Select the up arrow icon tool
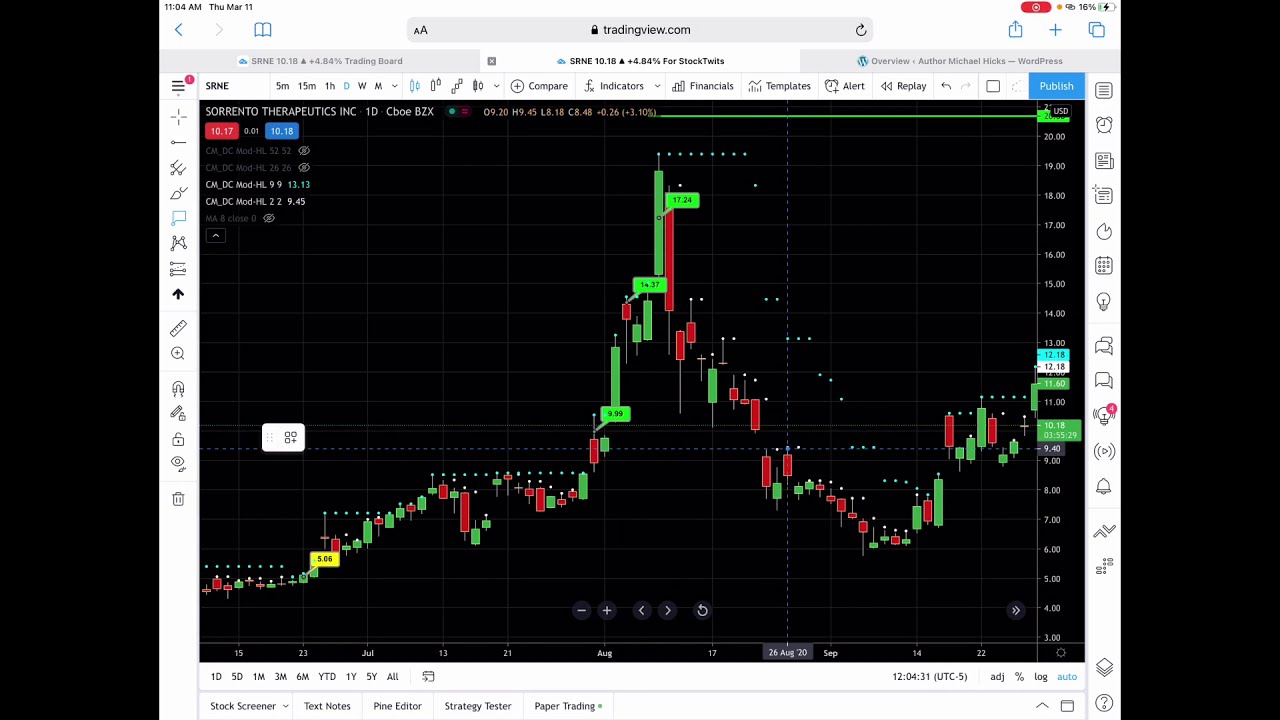Image resolution: width=1280 pixels, height=720 pixels. coord(178,294)
